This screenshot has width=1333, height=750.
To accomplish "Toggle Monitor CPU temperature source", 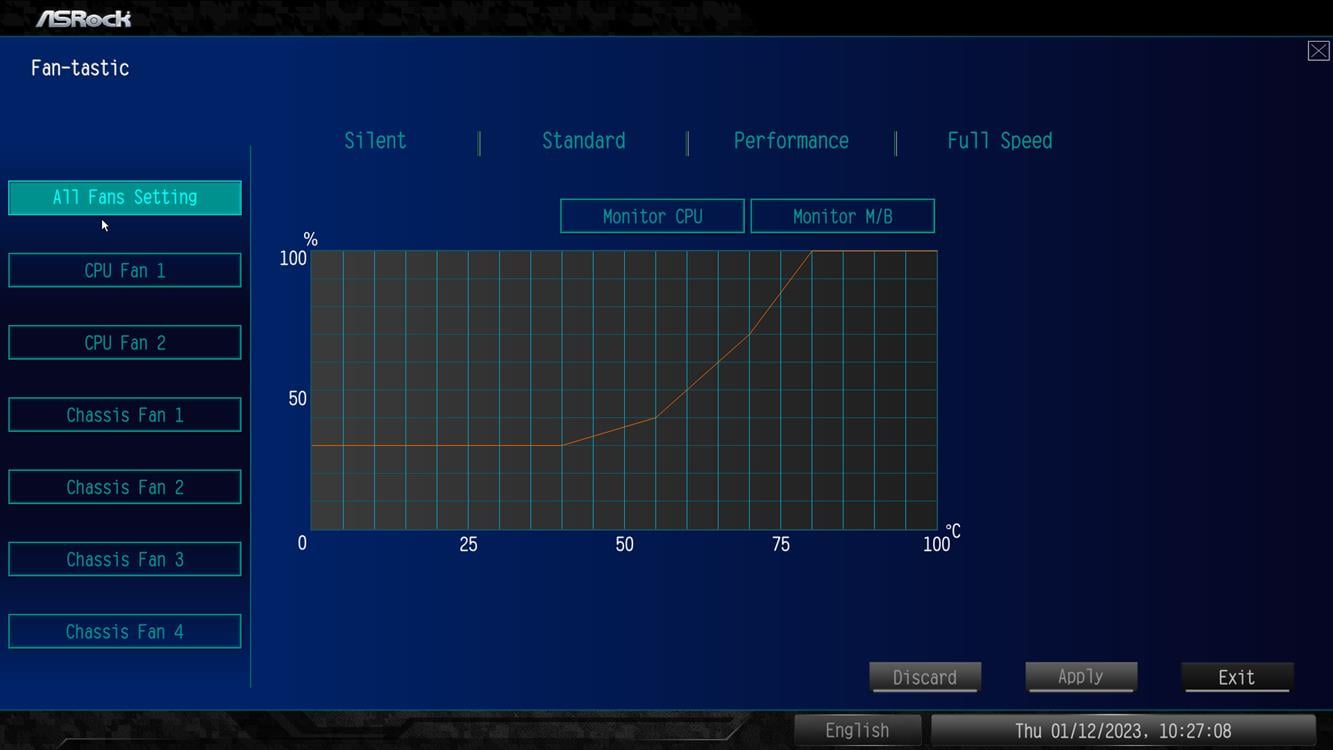I will click(x=652, y=216).
